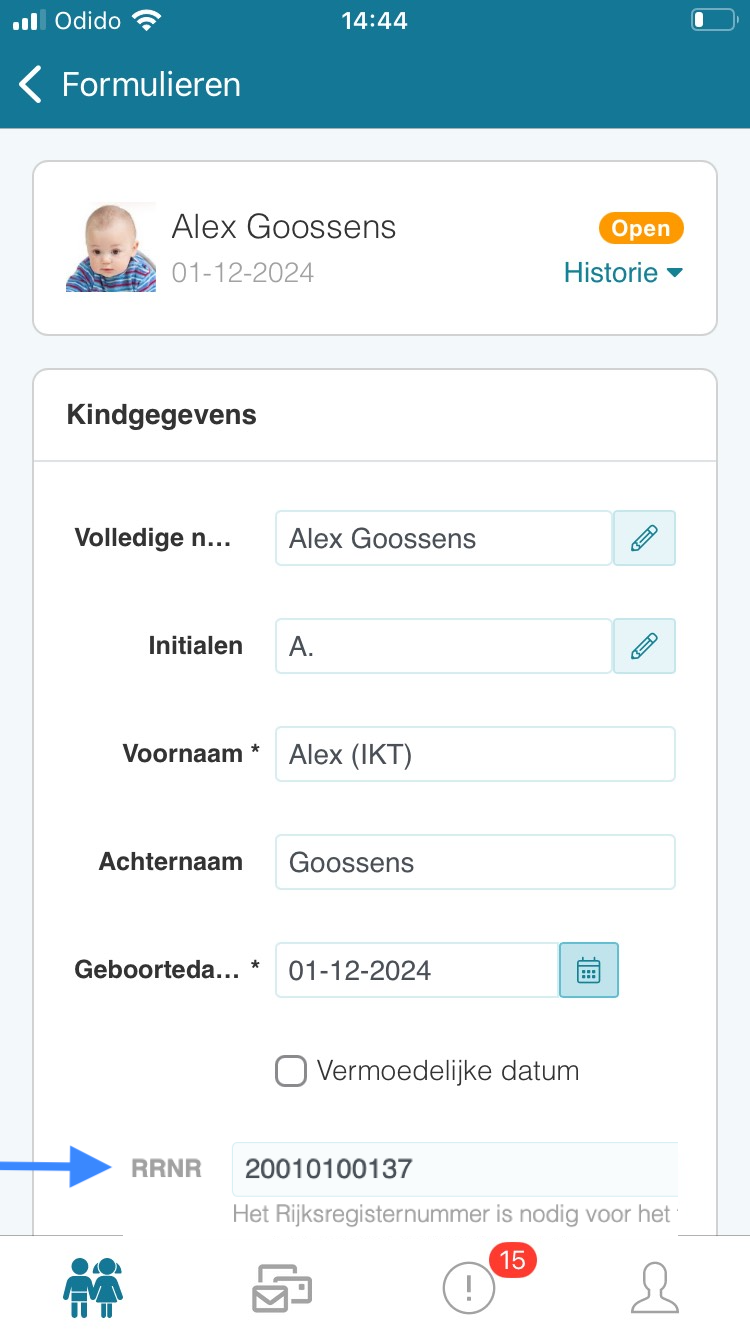Click pencil icon next to full name
Screen dimensions: 750x1334
tap(644, 538)
